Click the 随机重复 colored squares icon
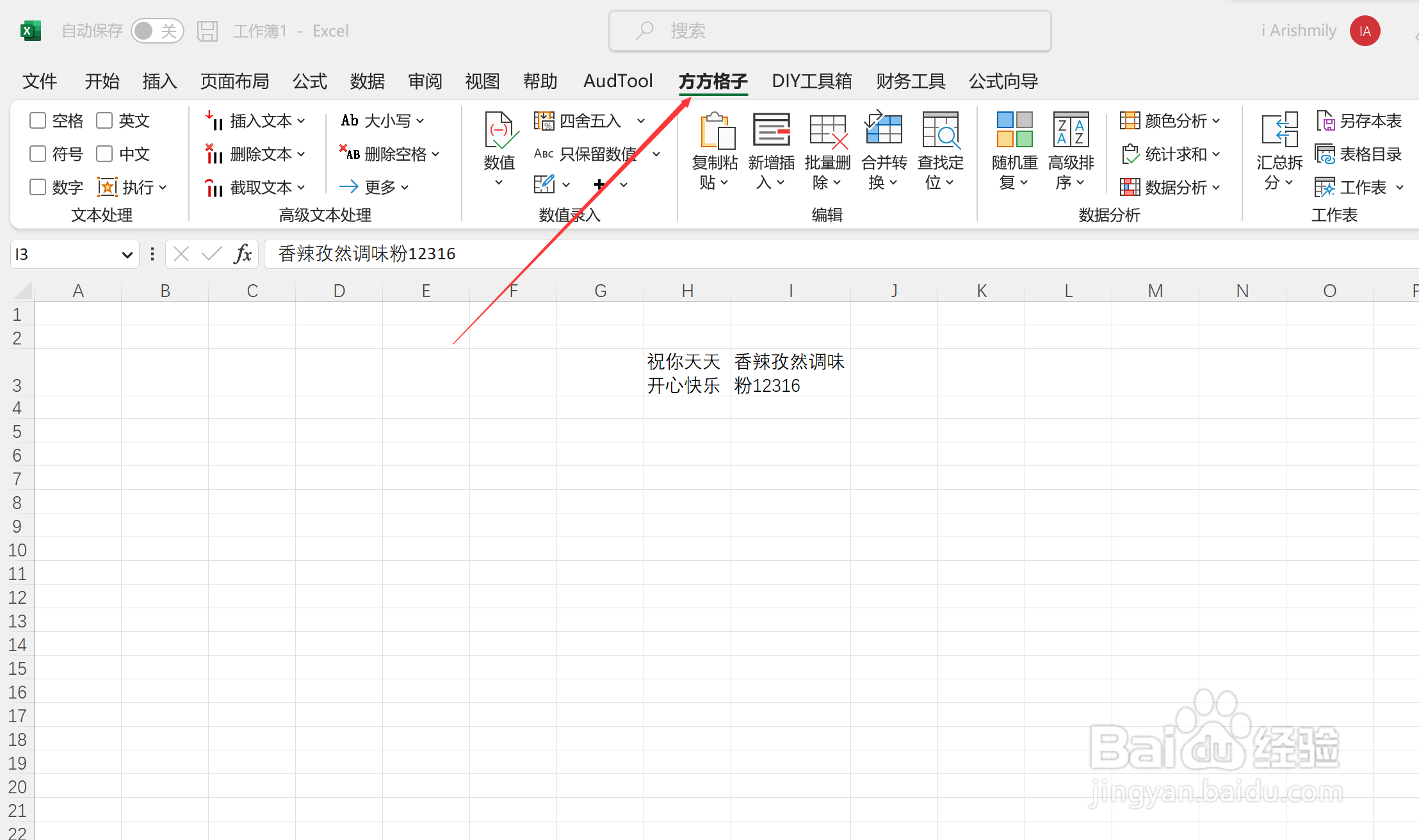This screenshot has width=1419, height=840. [1015, 129]
